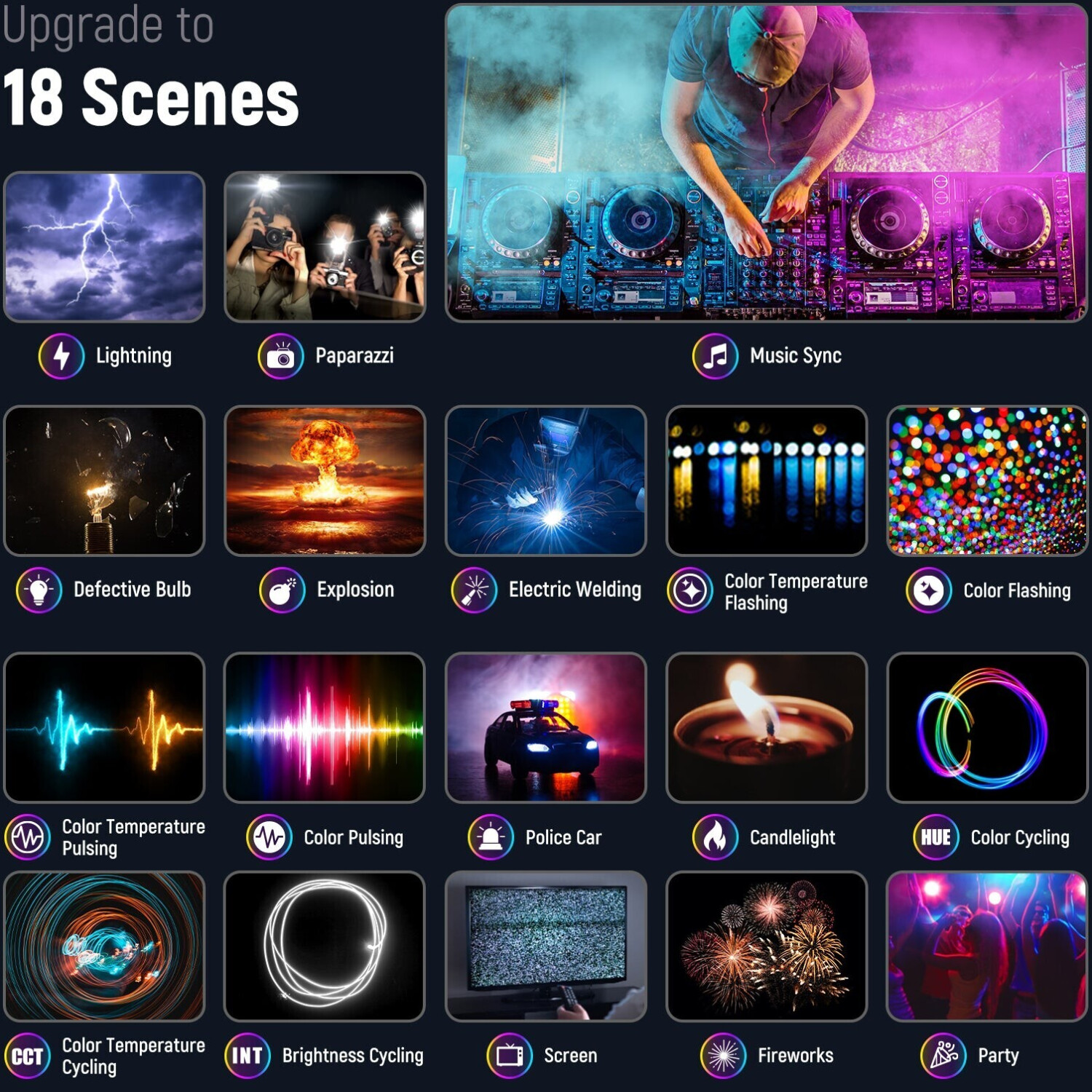
Task: Select the Screen TV icon
Action: 510,1056
